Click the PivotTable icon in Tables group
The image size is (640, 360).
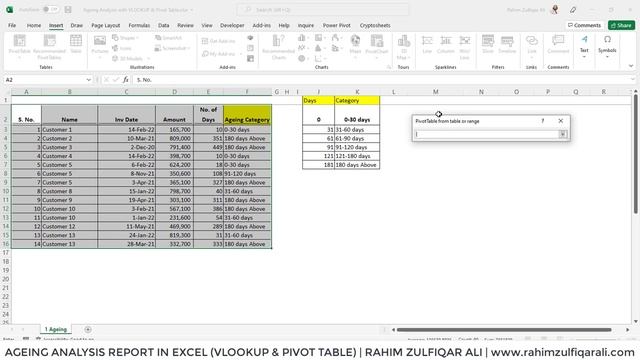coord(20,47)
